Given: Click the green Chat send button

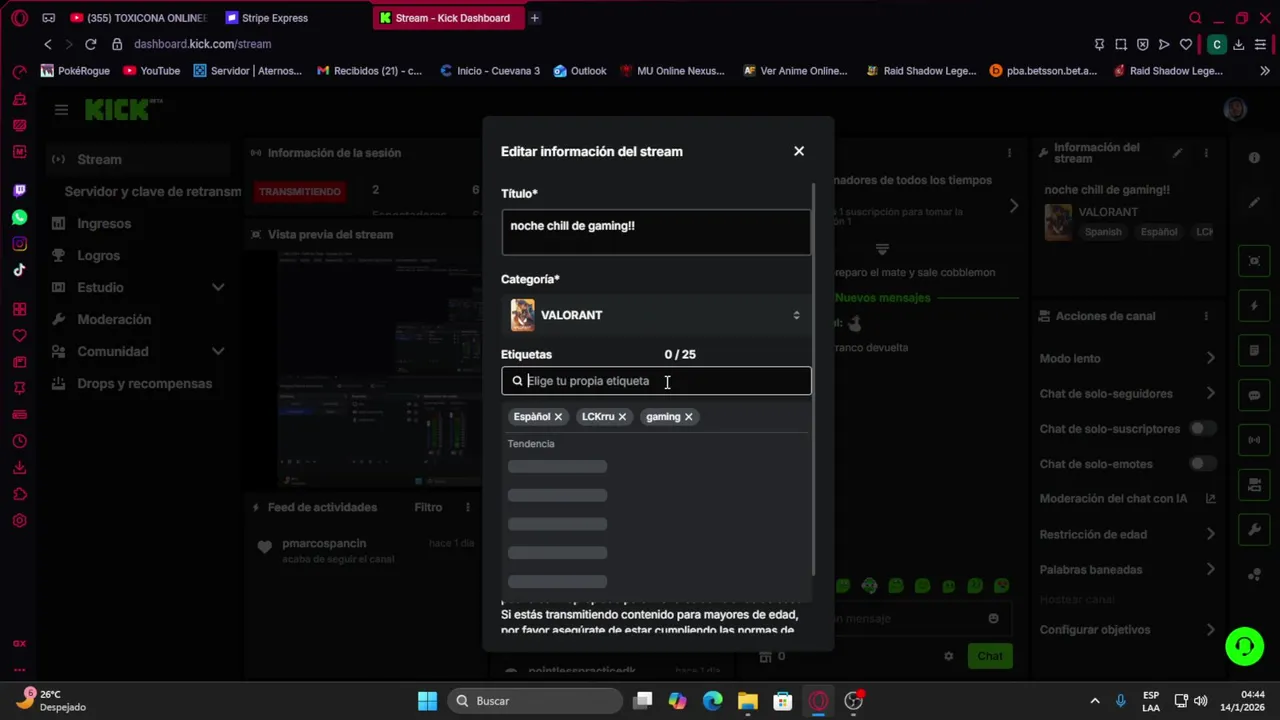Looking at the screenshot, I should [x=990, y=656].
